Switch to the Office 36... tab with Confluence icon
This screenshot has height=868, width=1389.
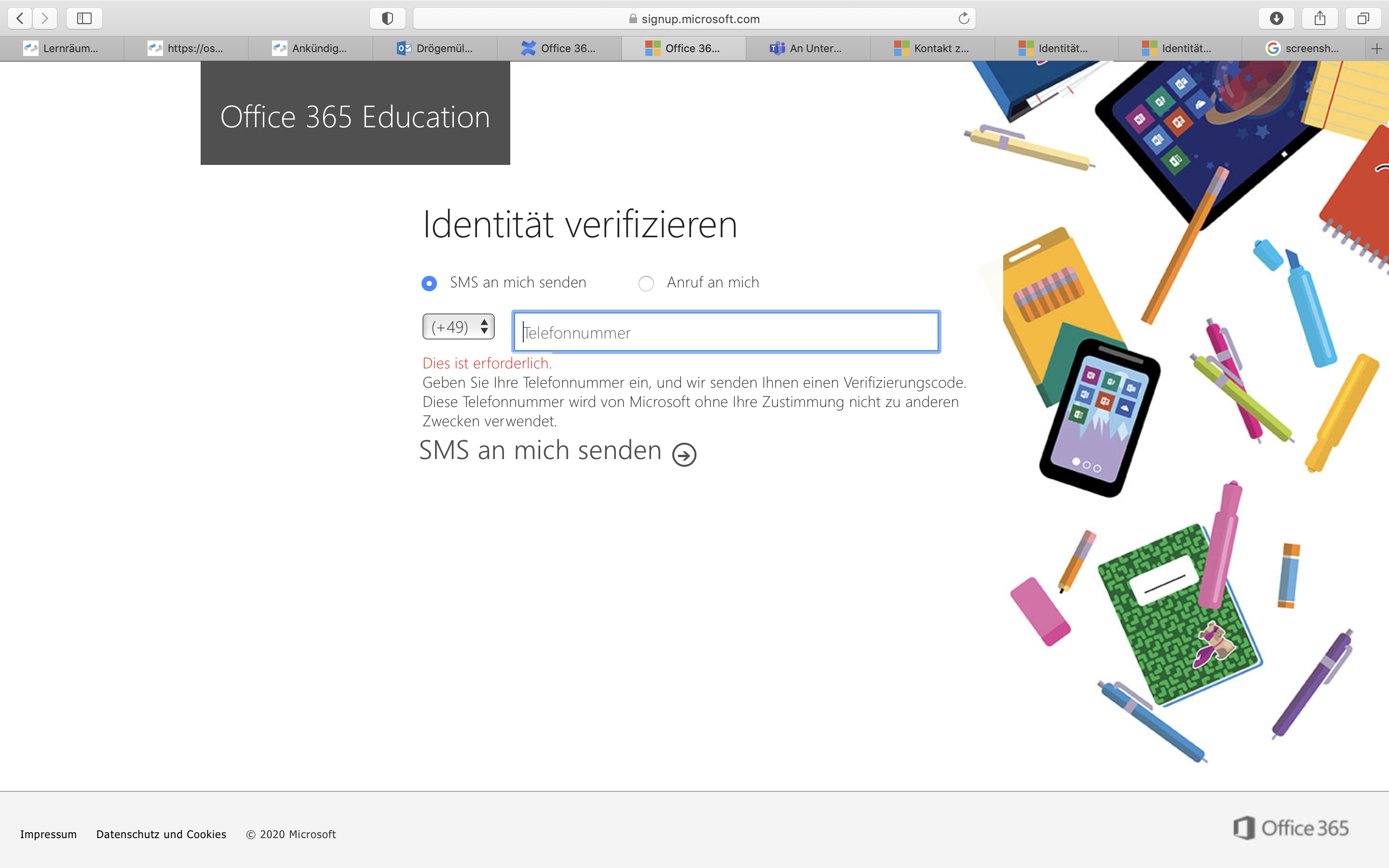pos(559,49)
